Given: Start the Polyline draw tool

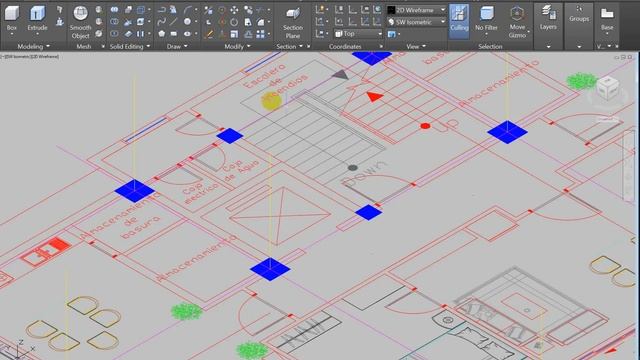Looking at the screenshot, I should point(162,9).
